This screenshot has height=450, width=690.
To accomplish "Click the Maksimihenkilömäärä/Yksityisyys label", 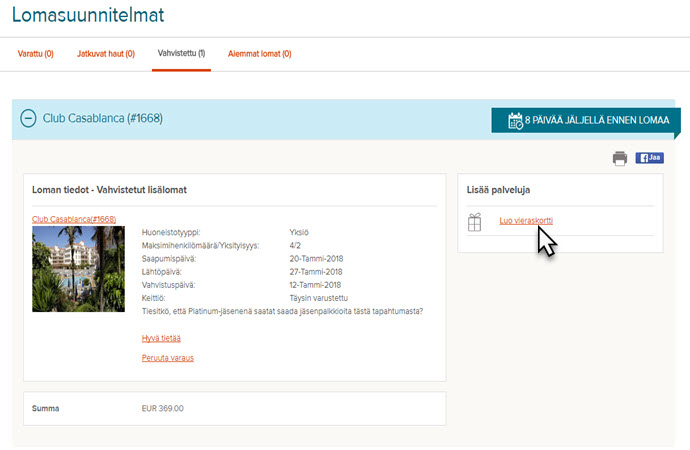I will 201,245.
